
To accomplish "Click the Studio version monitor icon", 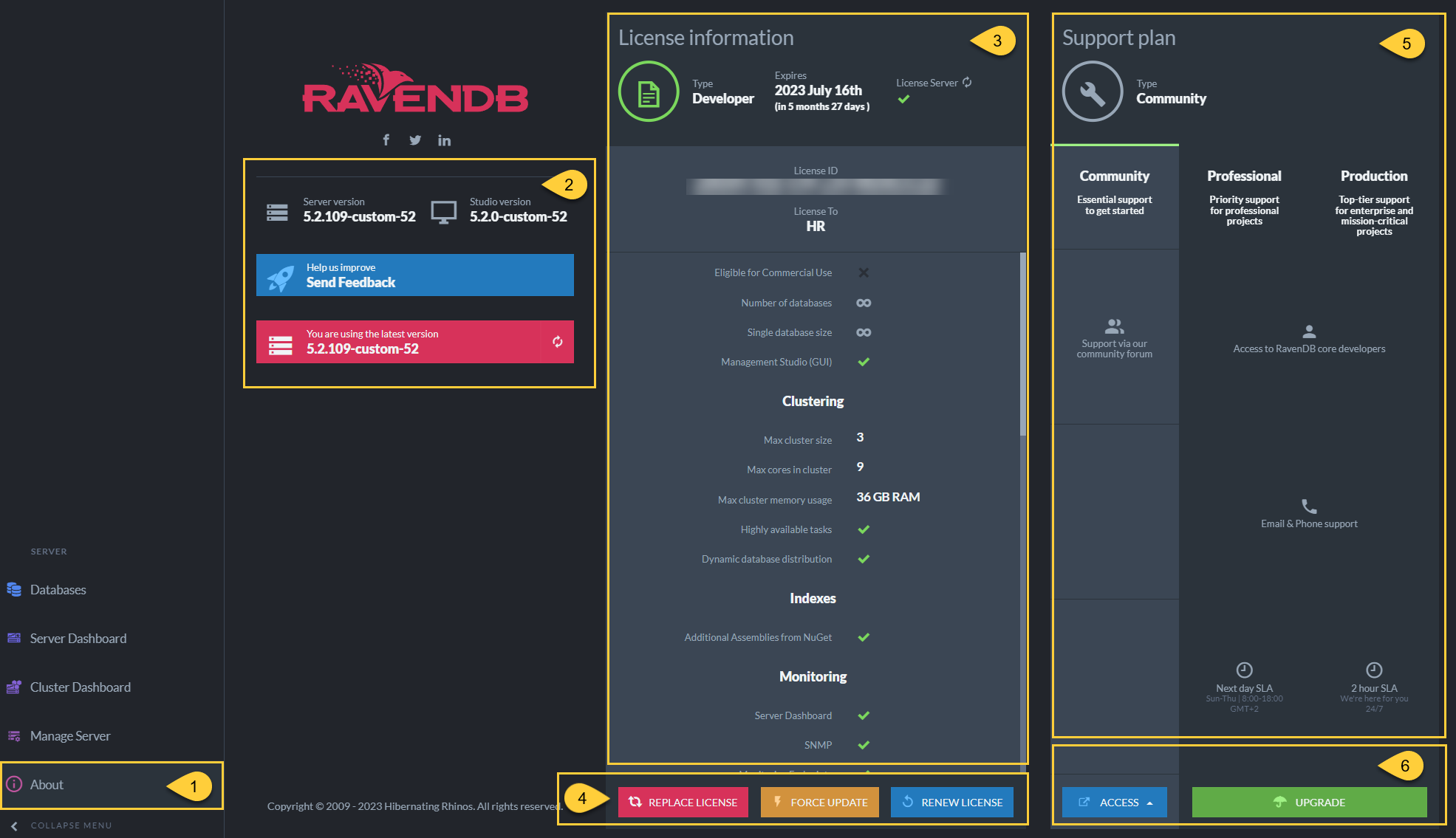I will (443, 213).
